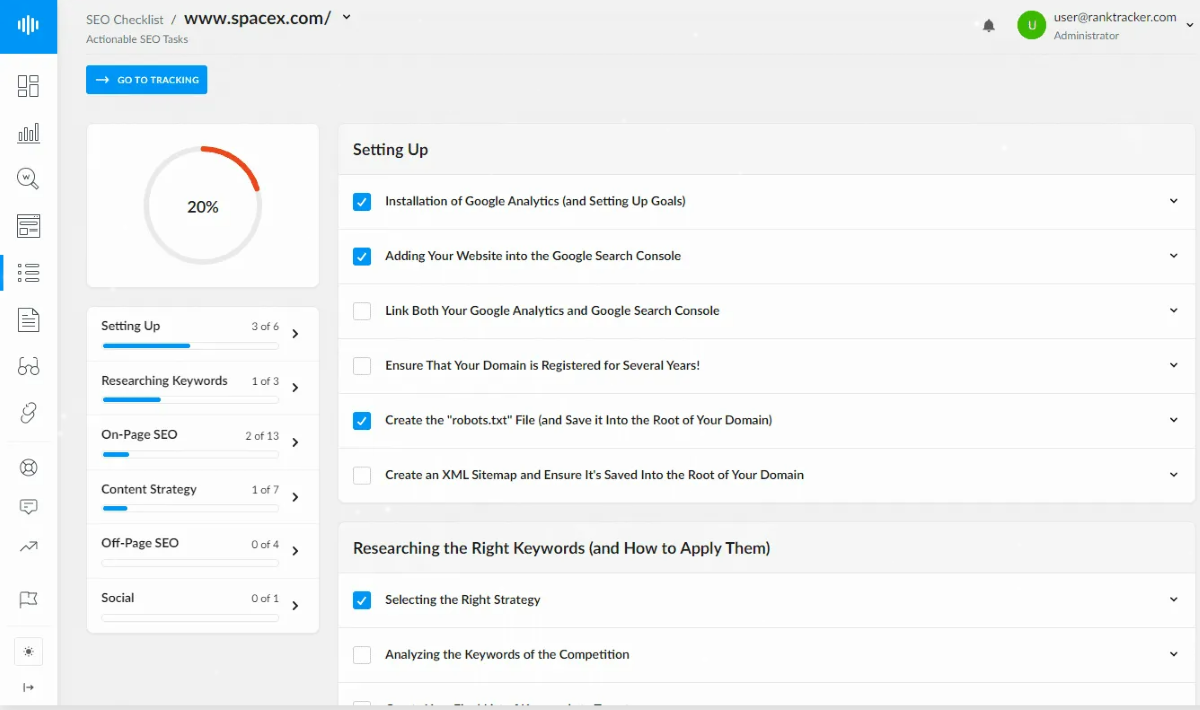Click the '2 of 13' count text

(x=262, y=436)
